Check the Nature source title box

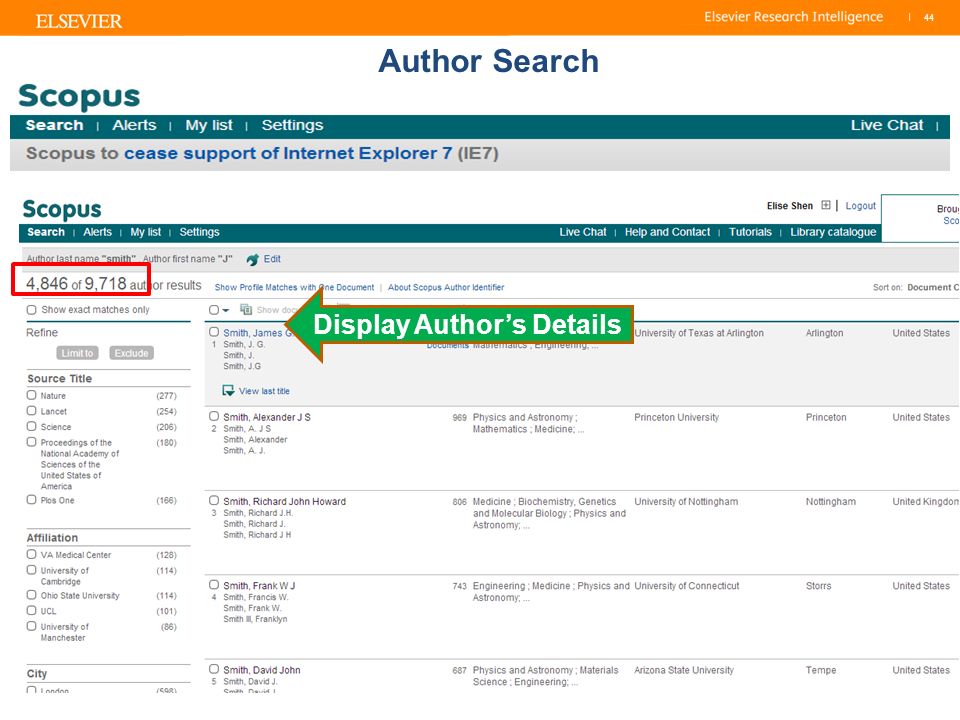tap(32, 395)
